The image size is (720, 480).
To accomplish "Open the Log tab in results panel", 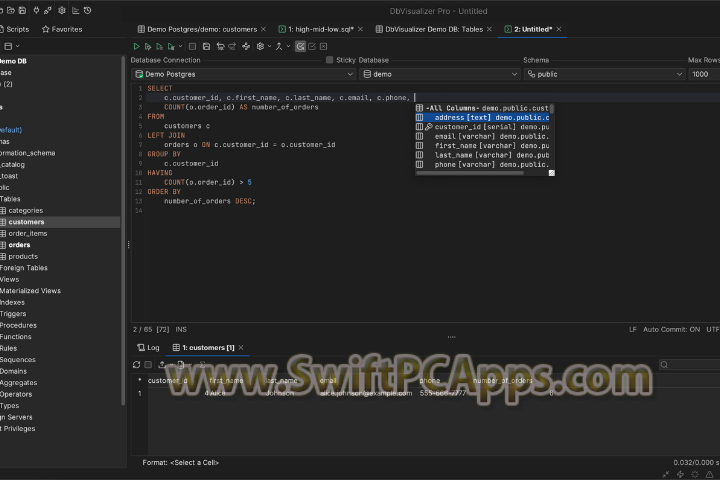I will point(148,347).
